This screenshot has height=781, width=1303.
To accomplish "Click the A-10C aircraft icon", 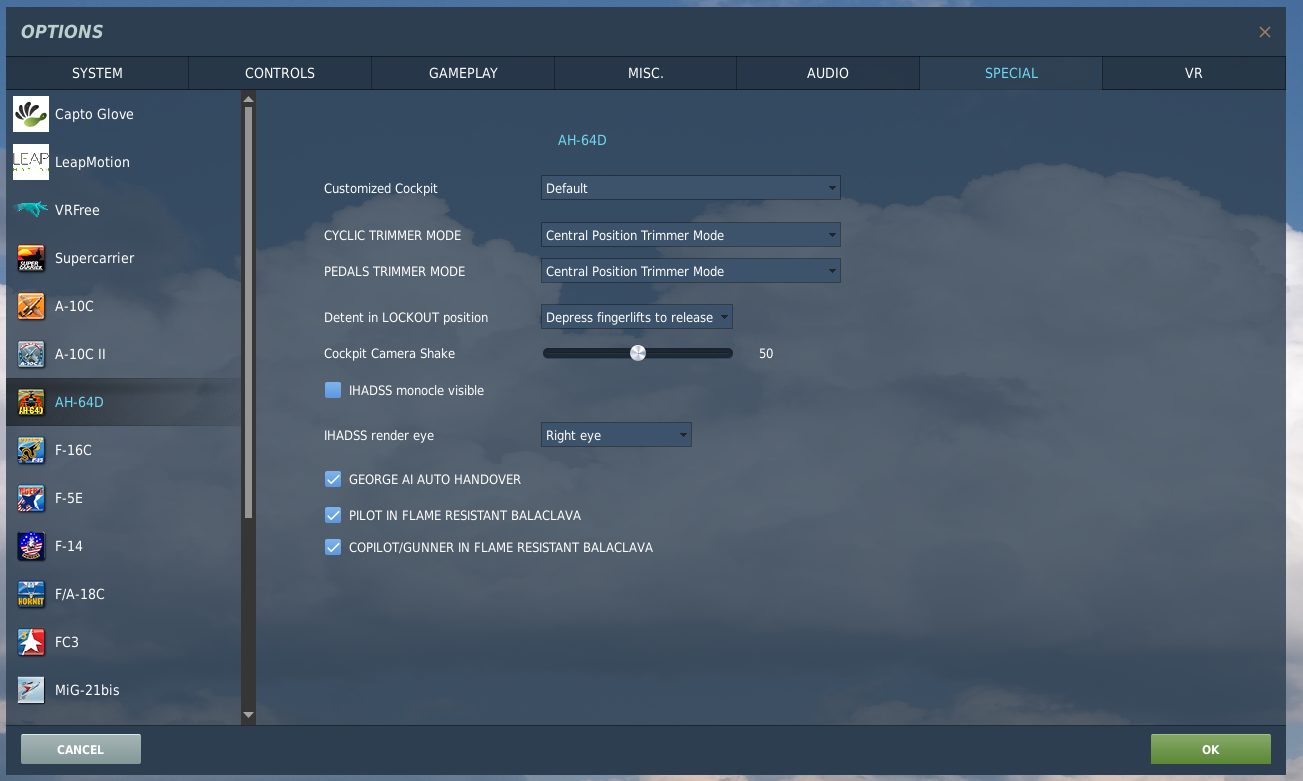I will coord(31,306).
